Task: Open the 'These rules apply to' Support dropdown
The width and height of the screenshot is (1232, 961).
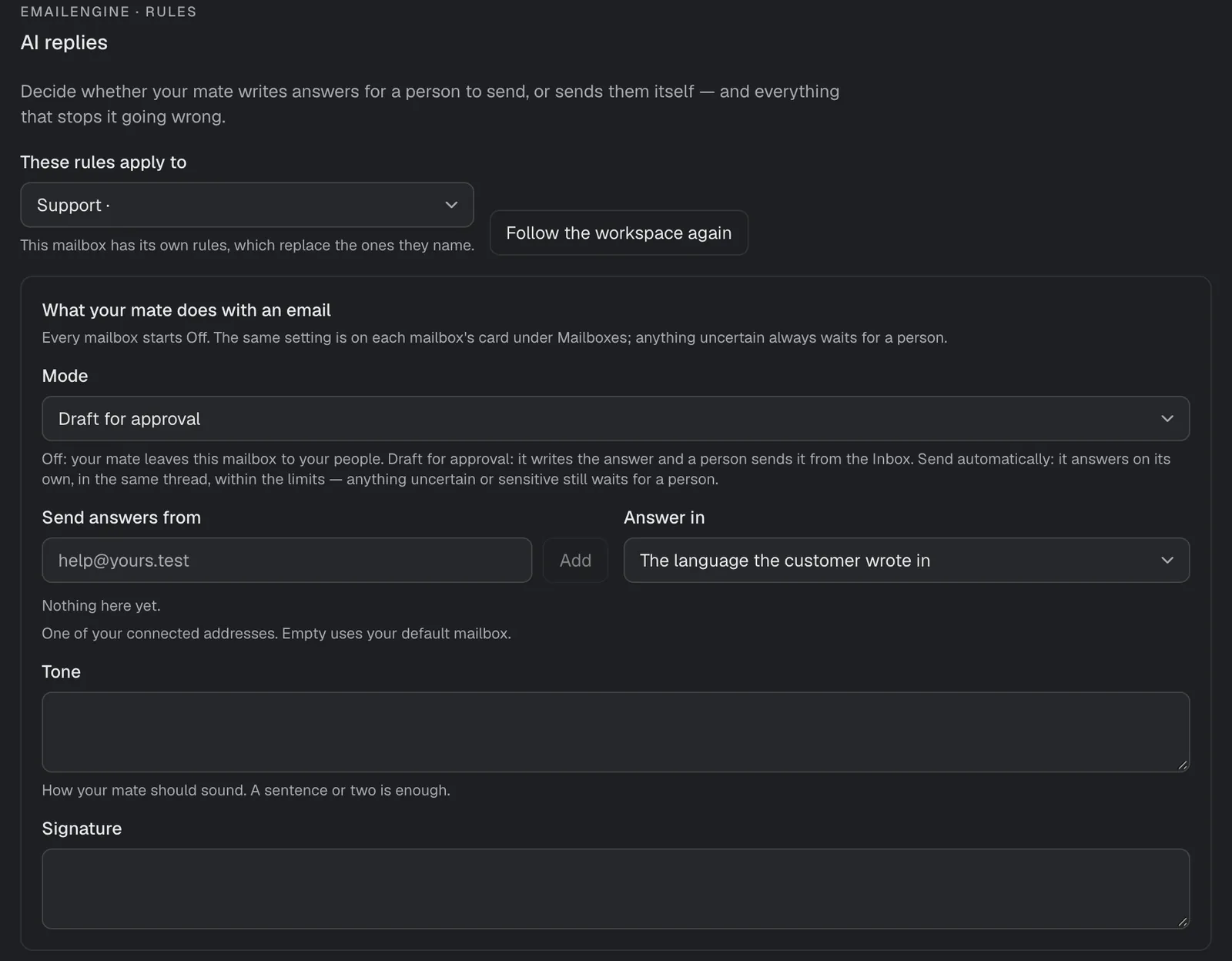Action: [x=247, y=205]
